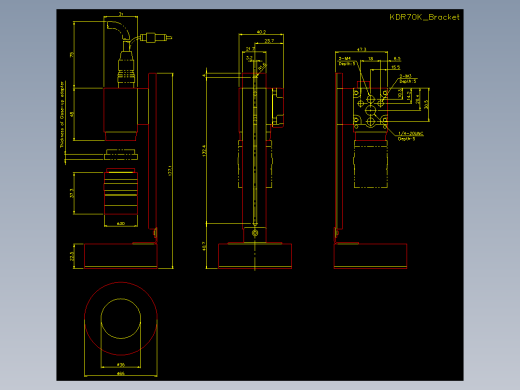
Task: Select the 37.2 lens height dimension
Action: 71,193
